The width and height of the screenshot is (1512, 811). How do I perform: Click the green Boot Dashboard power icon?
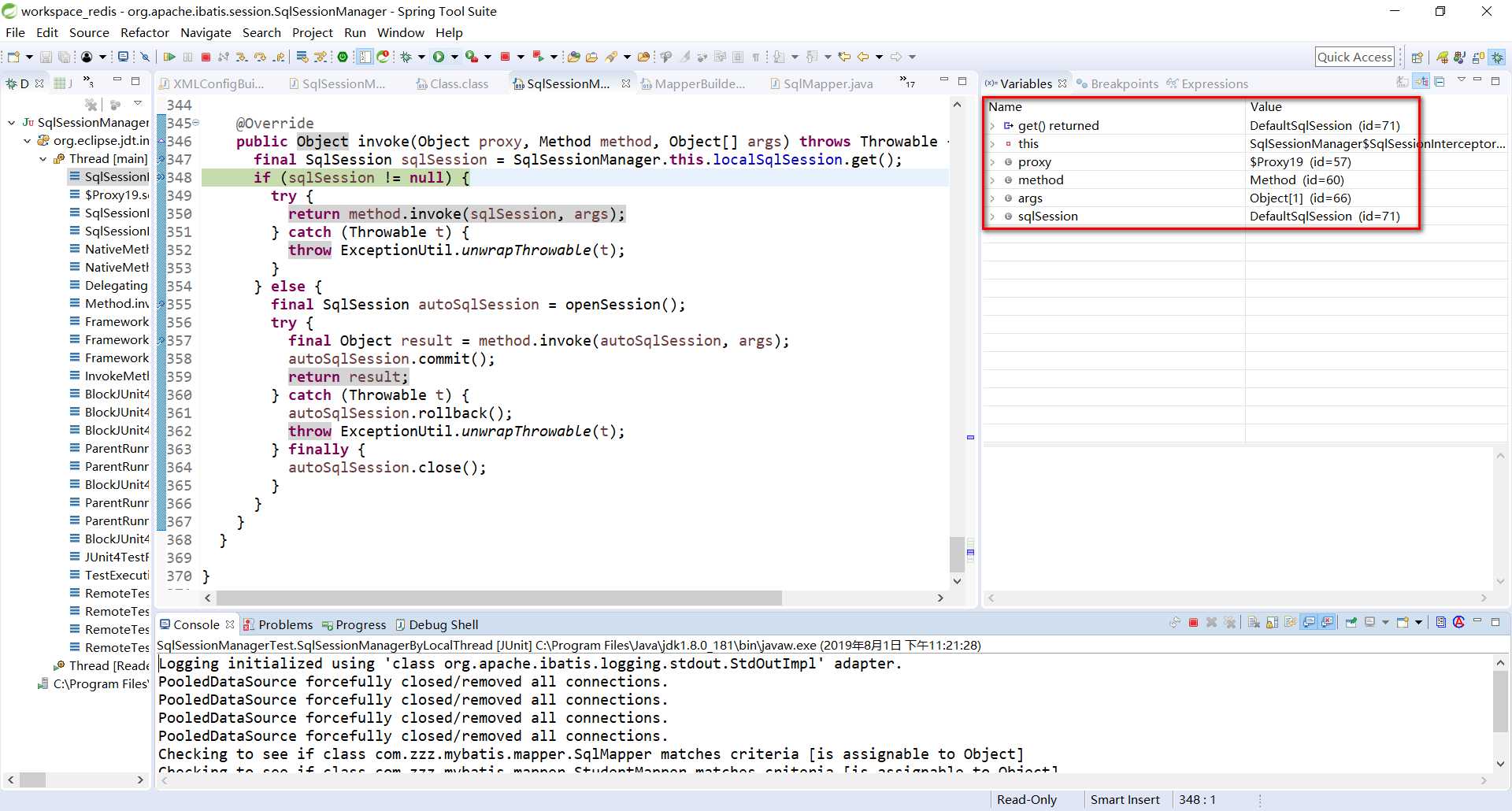click(x=343, y=57)
